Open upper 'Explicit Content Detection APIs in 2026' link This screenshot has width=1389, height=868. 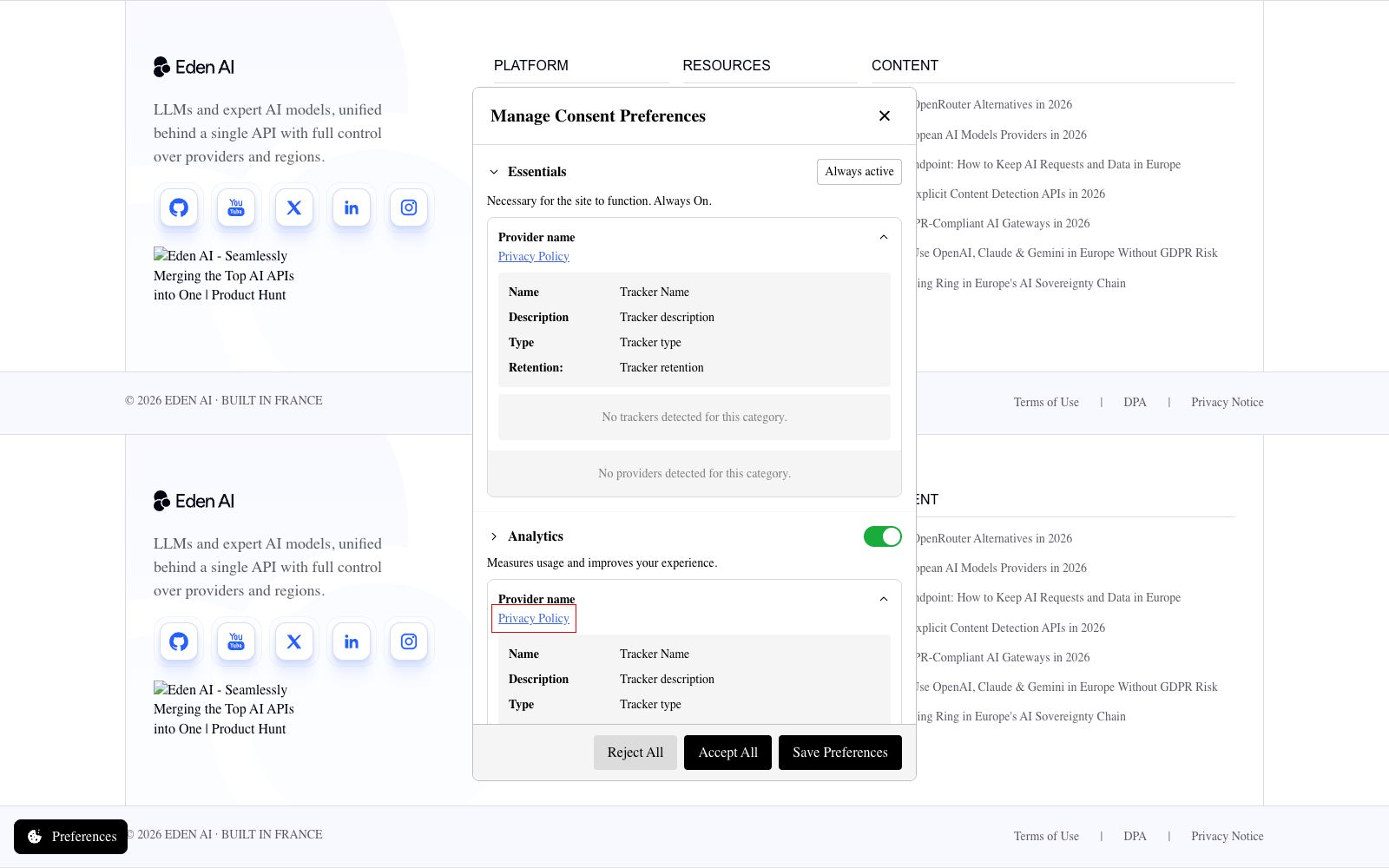click(1010, 194)
